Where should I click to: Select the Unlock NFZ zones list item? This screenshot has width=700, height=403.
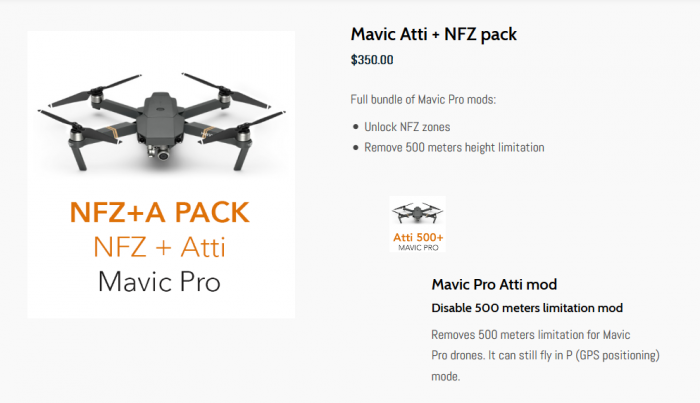[407, 127]
